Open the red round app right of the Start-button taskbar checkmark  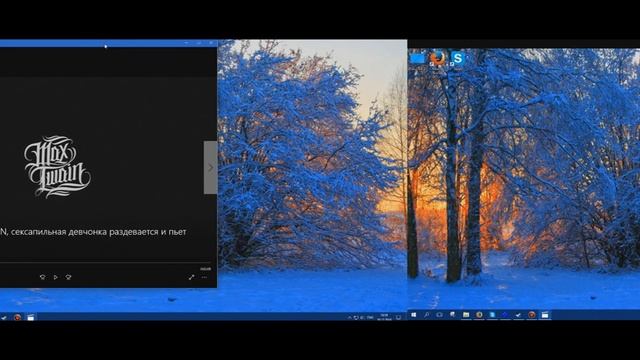pos(531,315)
